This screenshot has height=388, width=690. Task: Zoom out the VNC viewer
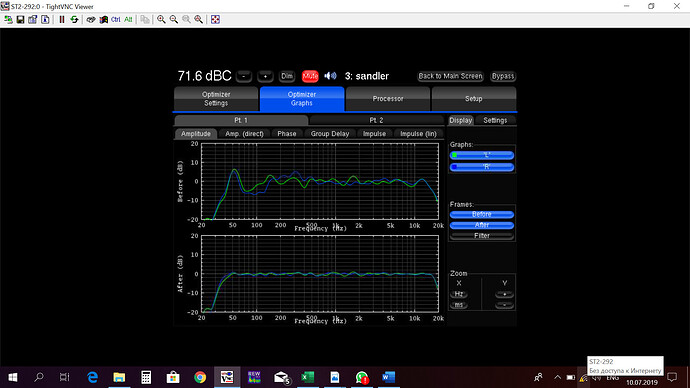[174, 19]
